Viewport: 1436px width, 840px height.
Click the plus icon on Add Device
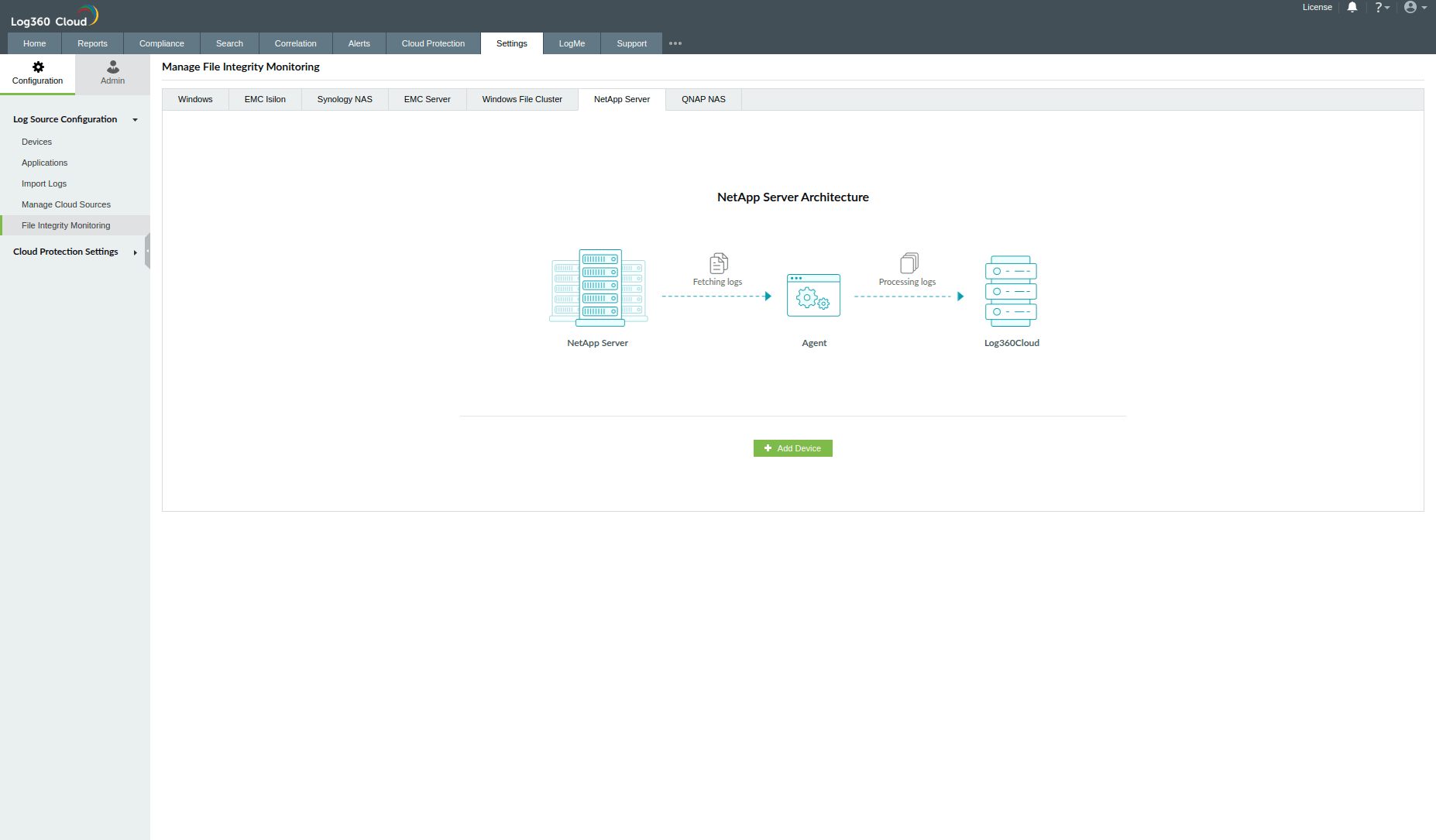point(768,448)
